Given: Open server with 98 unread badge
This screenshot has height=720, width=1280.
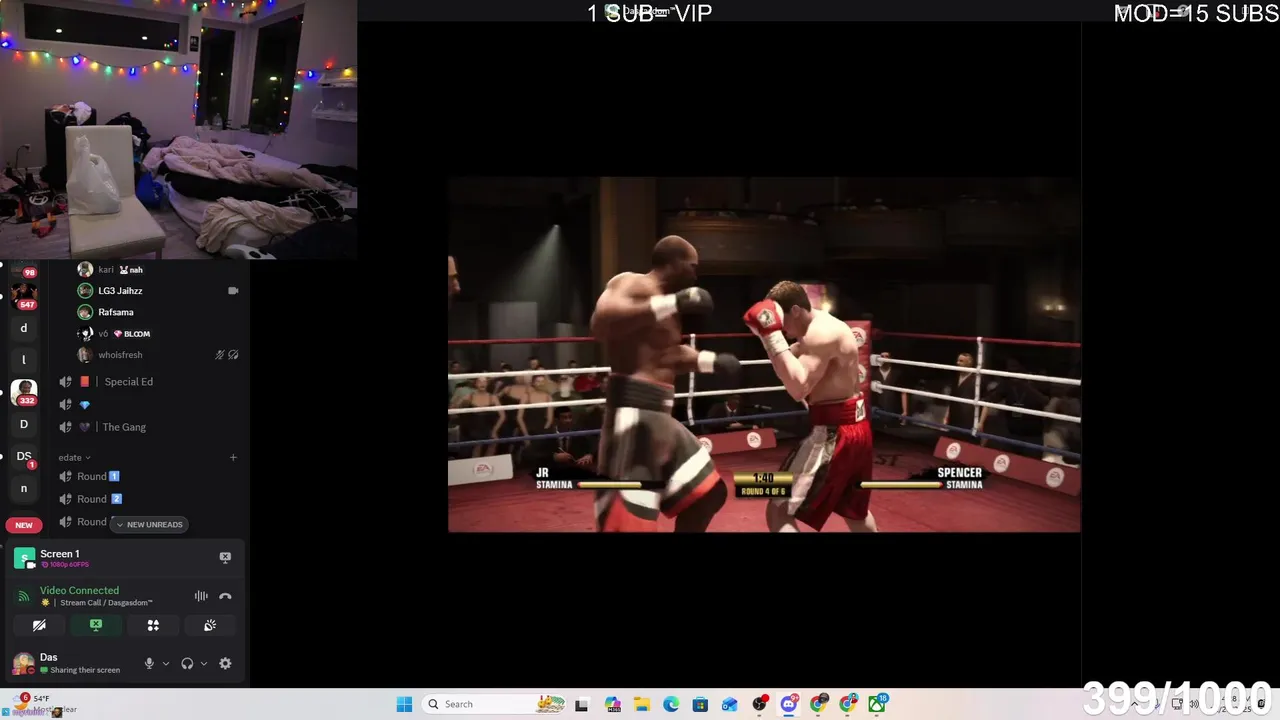Looking at the screenshot, I should tap(24, 268).
